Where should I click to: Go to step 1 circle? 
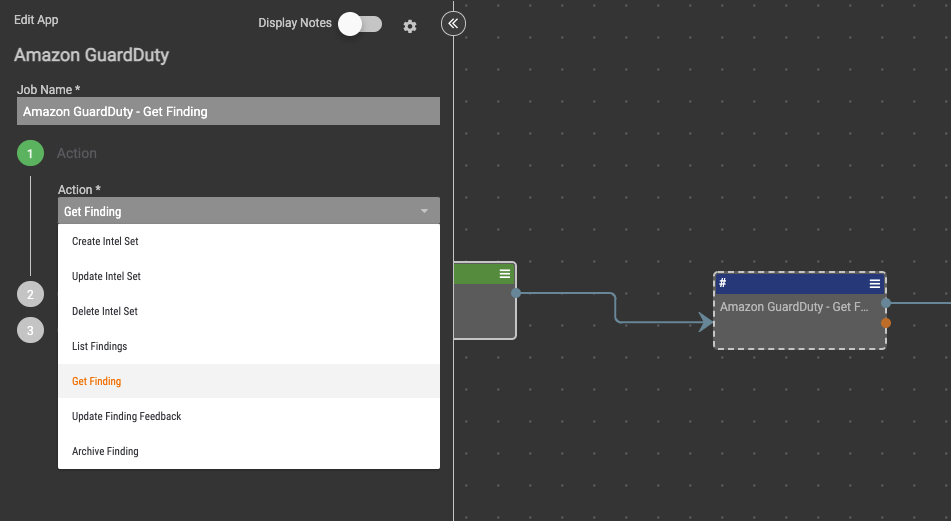click(30, 153)
